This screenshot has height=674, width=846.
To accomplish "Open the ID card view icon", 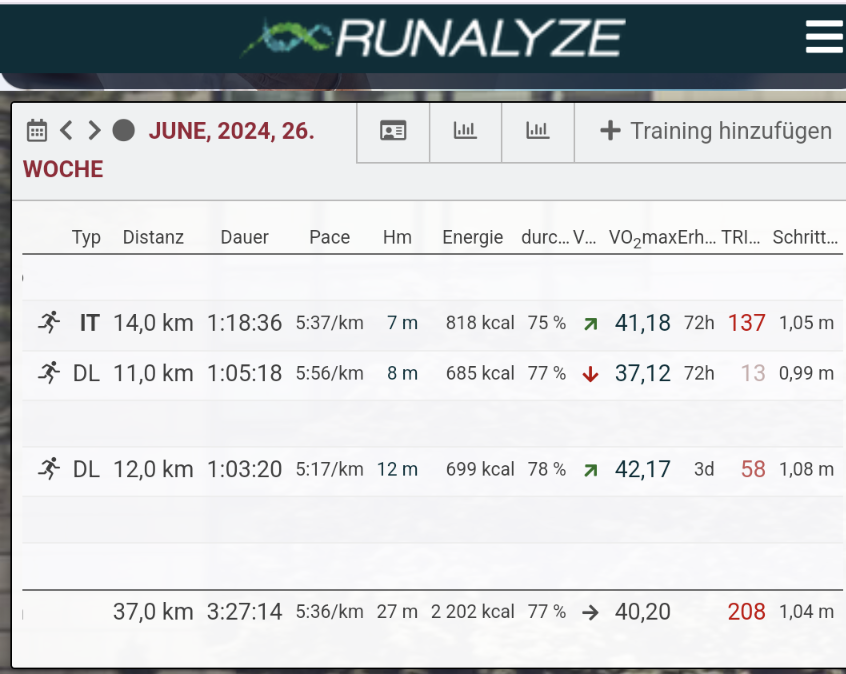I will [393, 131].
